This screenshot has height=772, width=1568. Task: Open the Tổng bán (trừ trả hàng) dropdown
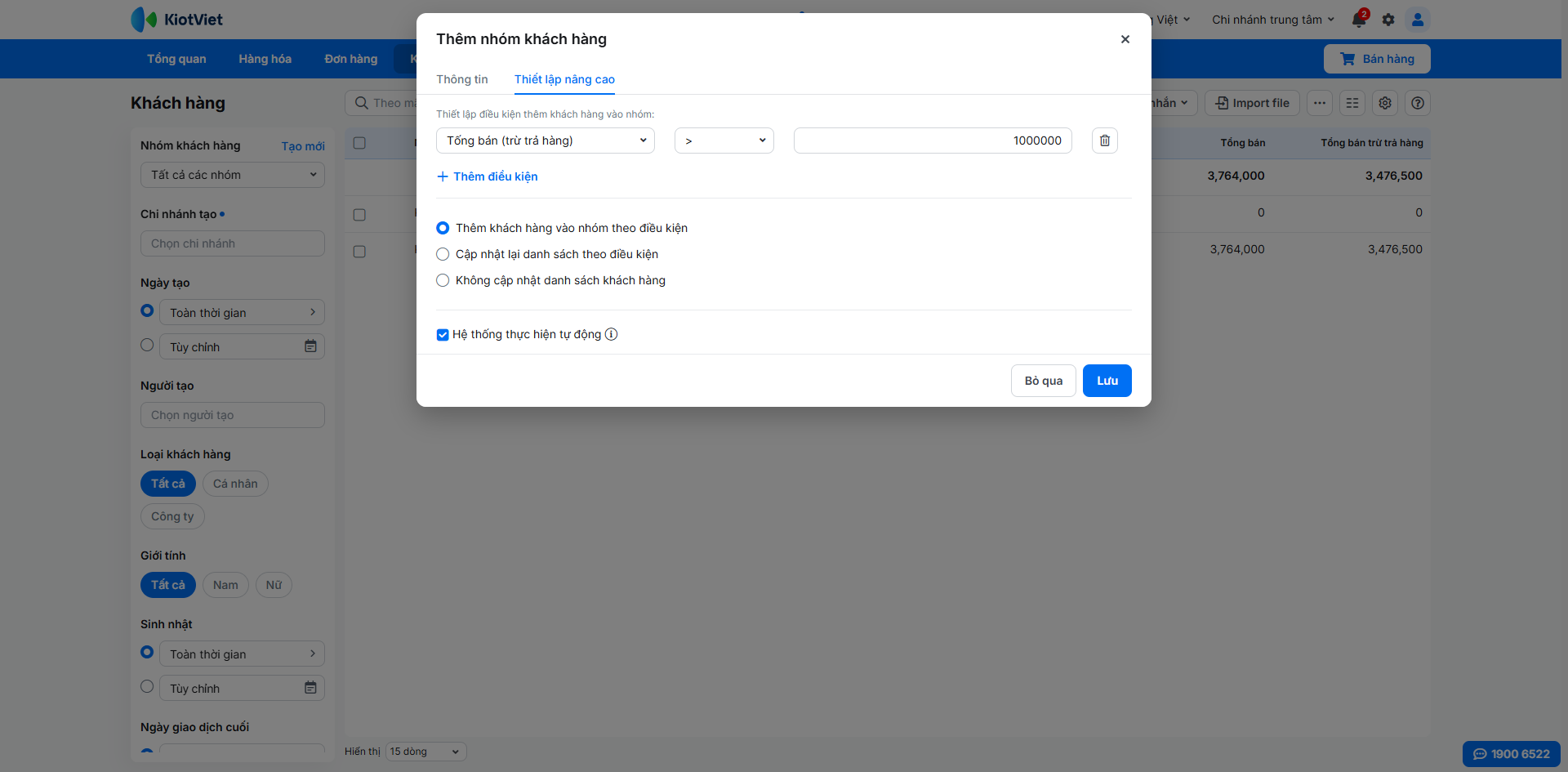click(x=546, y=141)
